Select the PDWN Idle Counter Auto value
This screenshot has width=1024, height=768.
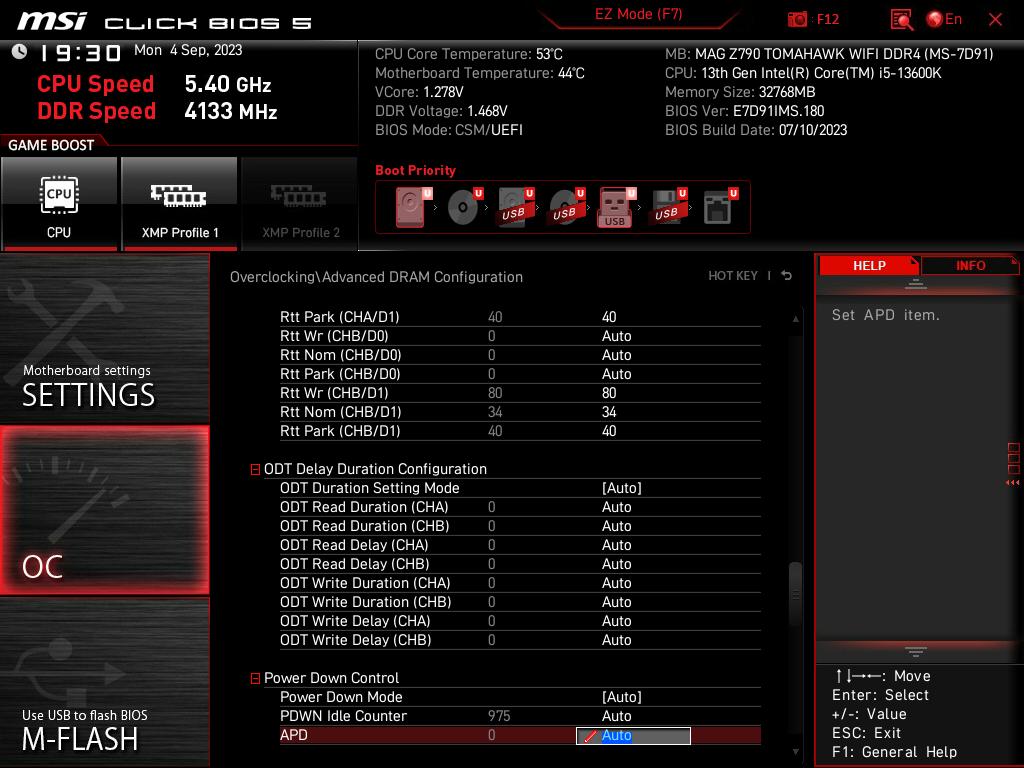coord(616,716)
